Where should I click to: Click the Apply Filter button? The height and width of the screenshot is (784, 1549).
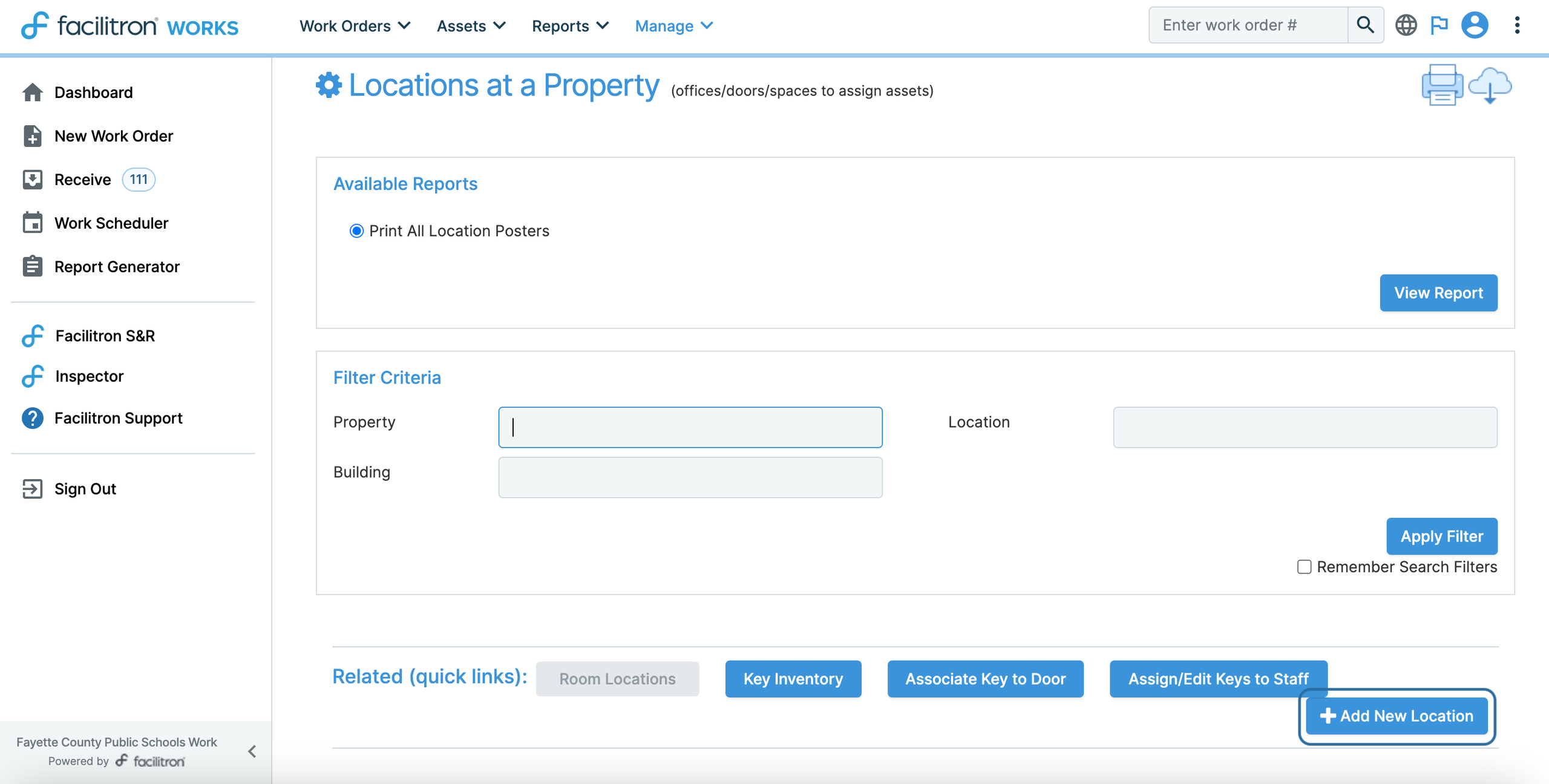[x=1441, y=536]
